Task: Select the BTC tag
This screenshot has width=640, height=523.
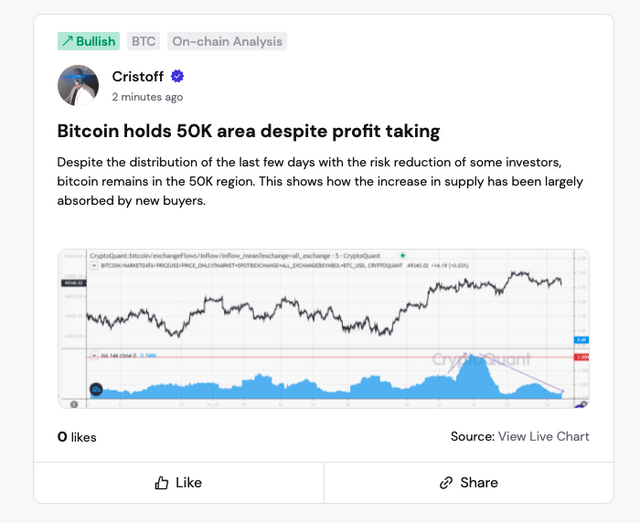Action: point(144,41)
